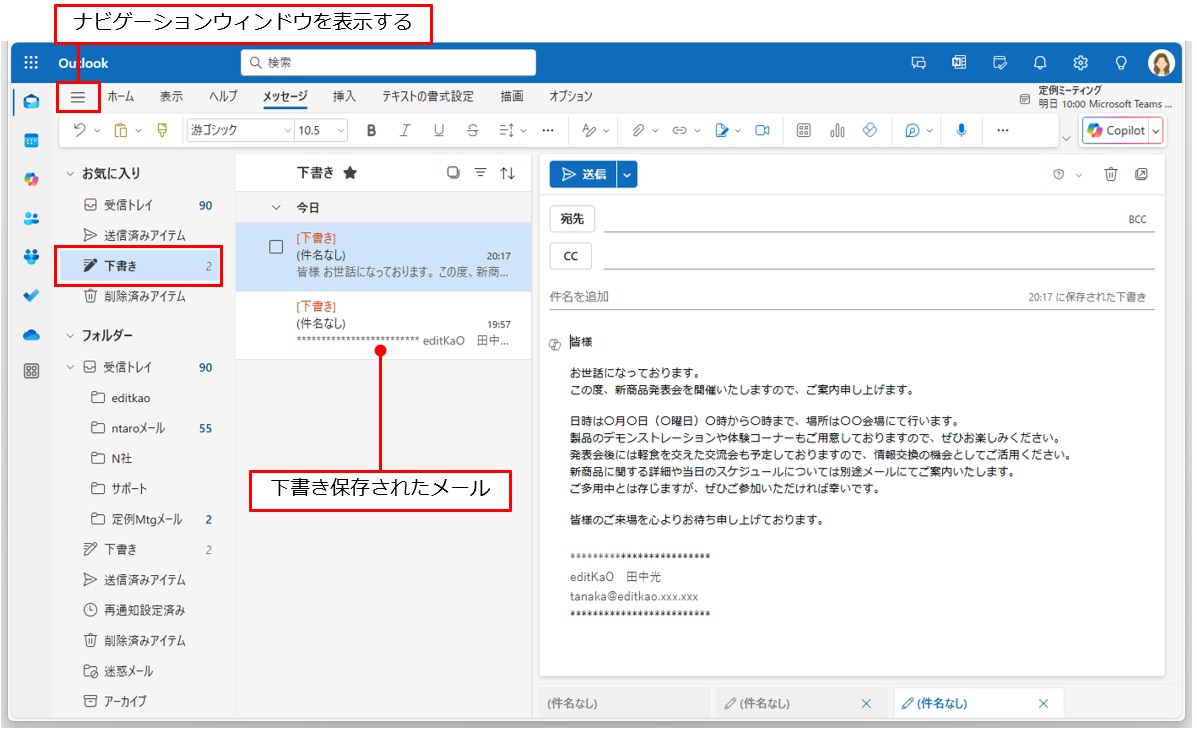Open the Teams chat icon in header
Image resolution: width=1197 pixels, height=731 pixels.
click(x=918, y=63)
